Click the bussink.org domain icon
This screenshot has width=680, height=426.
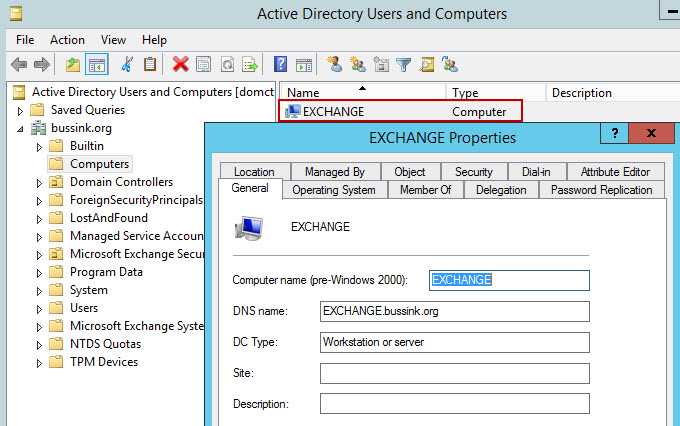(x=38, y=128)
